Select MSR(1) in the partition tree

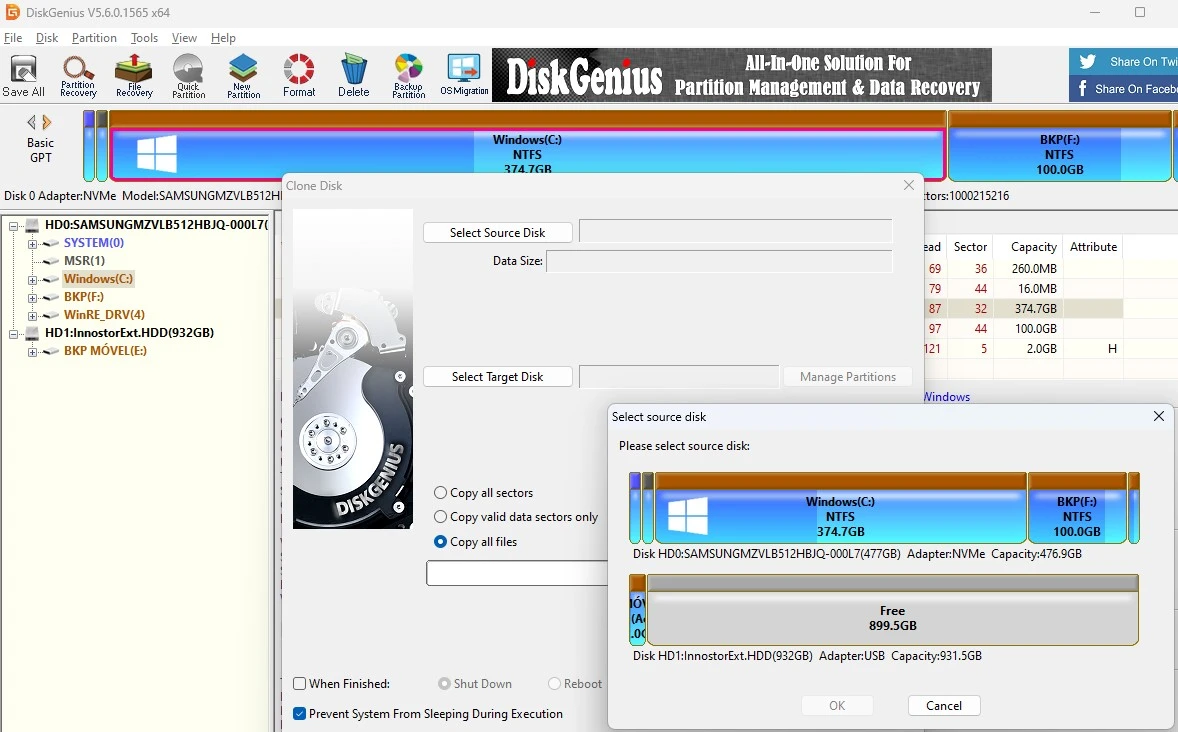point(84,261)
